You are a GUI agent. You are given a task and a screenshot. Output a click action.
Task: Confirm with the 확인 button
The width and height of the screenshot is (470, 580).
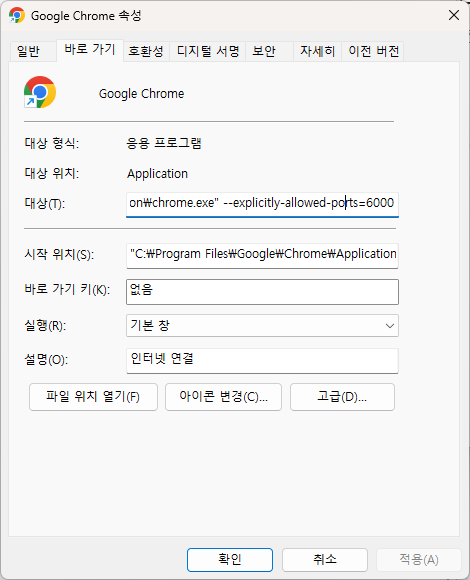pos(230,560)
